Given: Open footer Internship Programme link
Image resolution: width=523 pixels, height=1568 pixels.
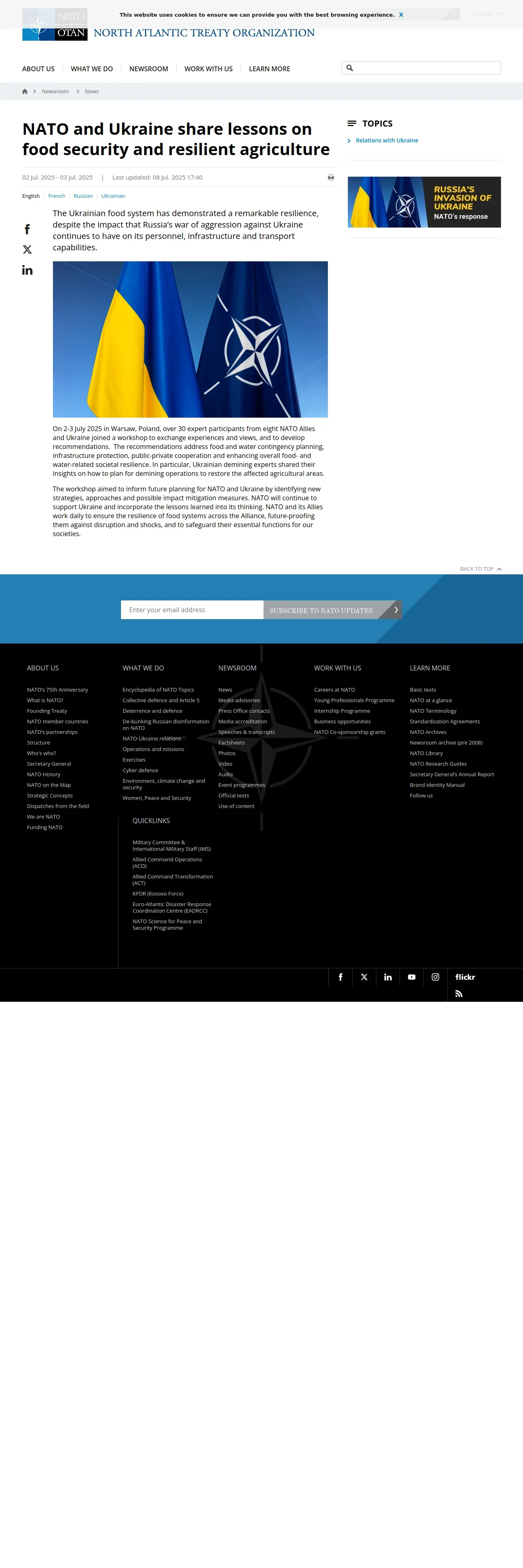Looking at the screenshot, I should (x=342, y=711).
